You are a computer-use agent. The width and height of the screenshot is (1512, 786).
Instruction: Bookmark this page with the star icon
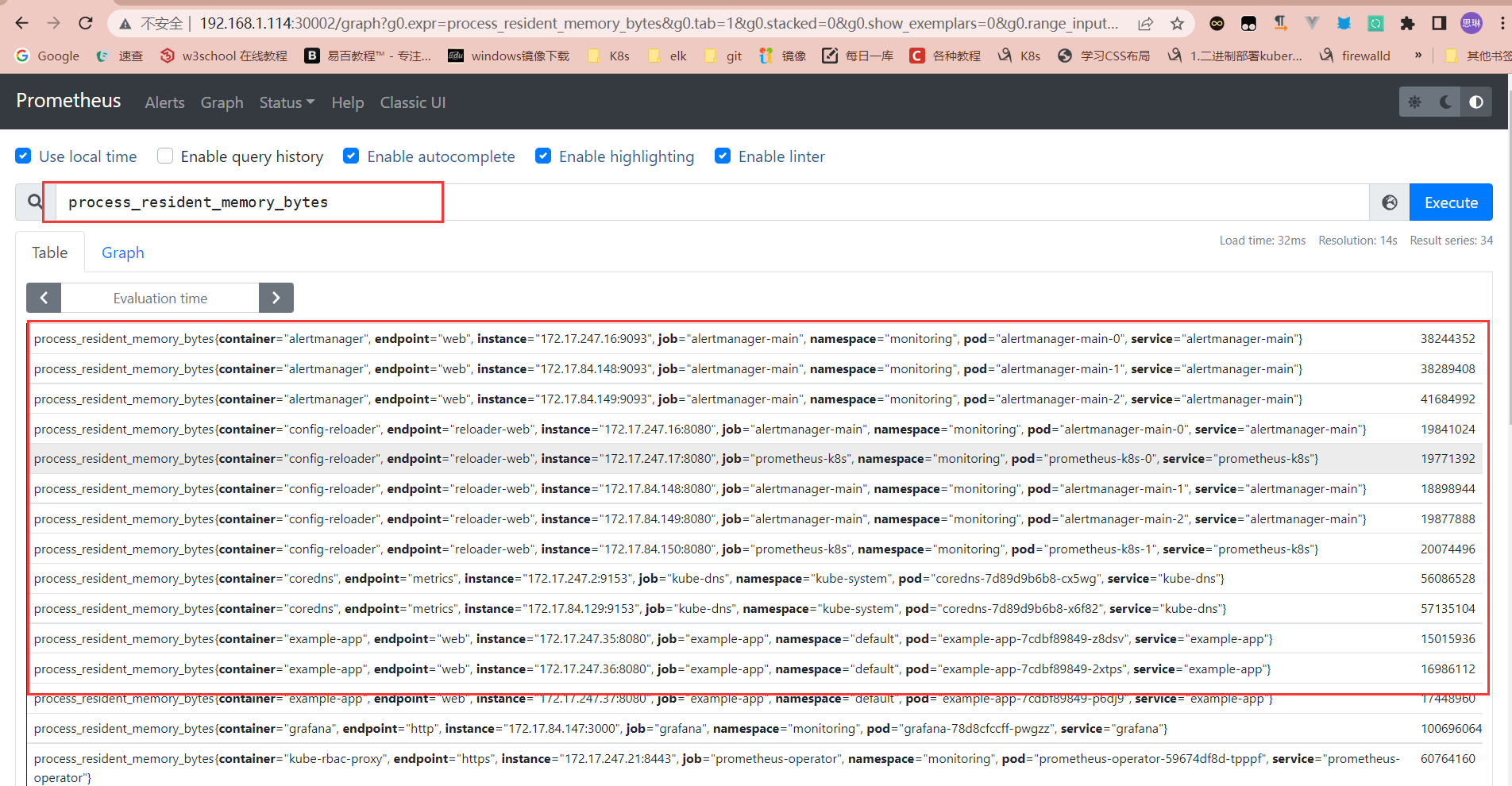pyautogui.click(x=1177, y=24)
